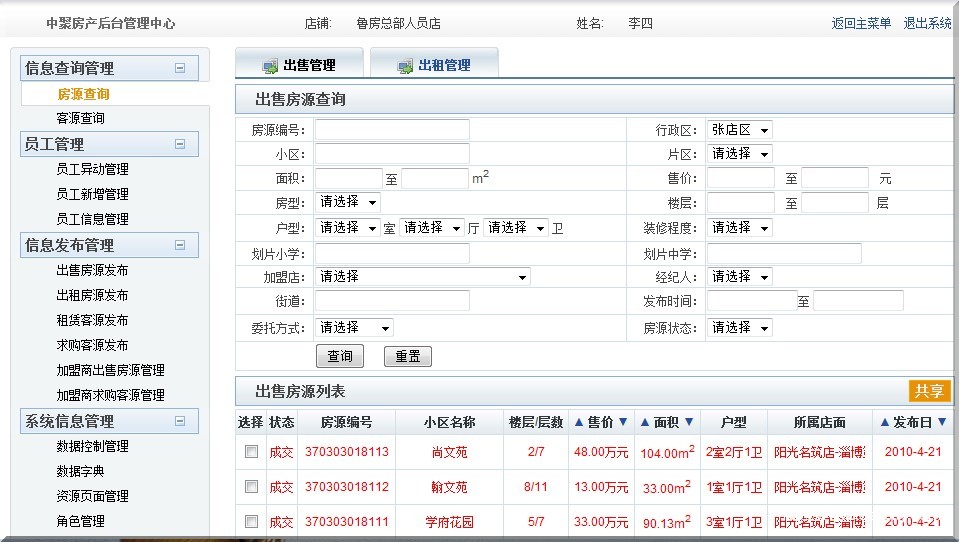Sort 面积 column descending with down arrow

pos(688,422)
